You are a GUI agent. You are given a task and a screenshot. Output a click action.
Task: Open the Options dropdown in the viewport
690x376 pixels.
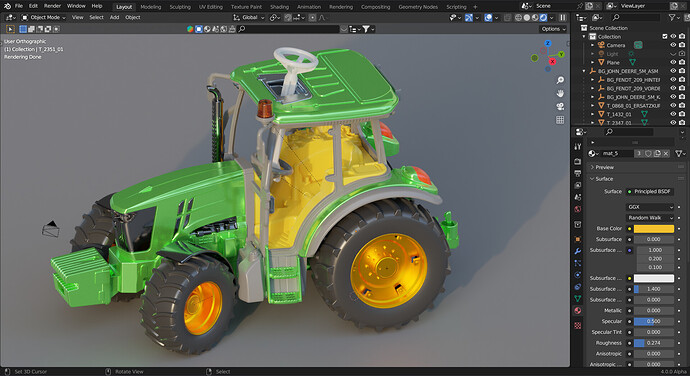point(553,29)
